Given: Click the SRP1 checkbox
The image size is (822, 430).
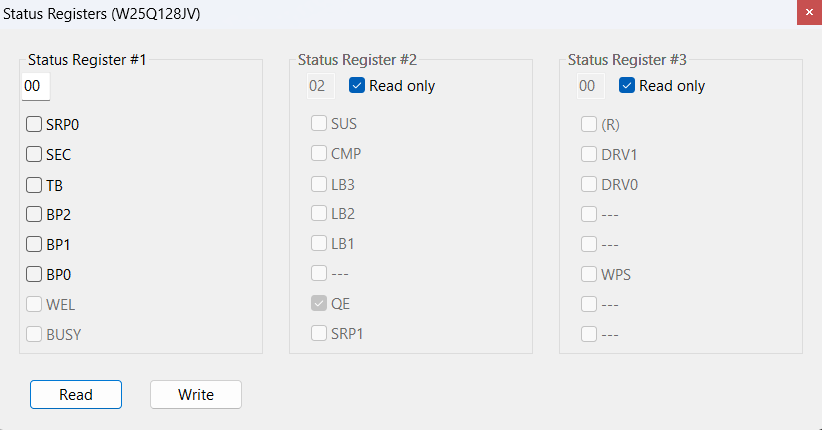Looking at the screenshot, I should point(319,333).
